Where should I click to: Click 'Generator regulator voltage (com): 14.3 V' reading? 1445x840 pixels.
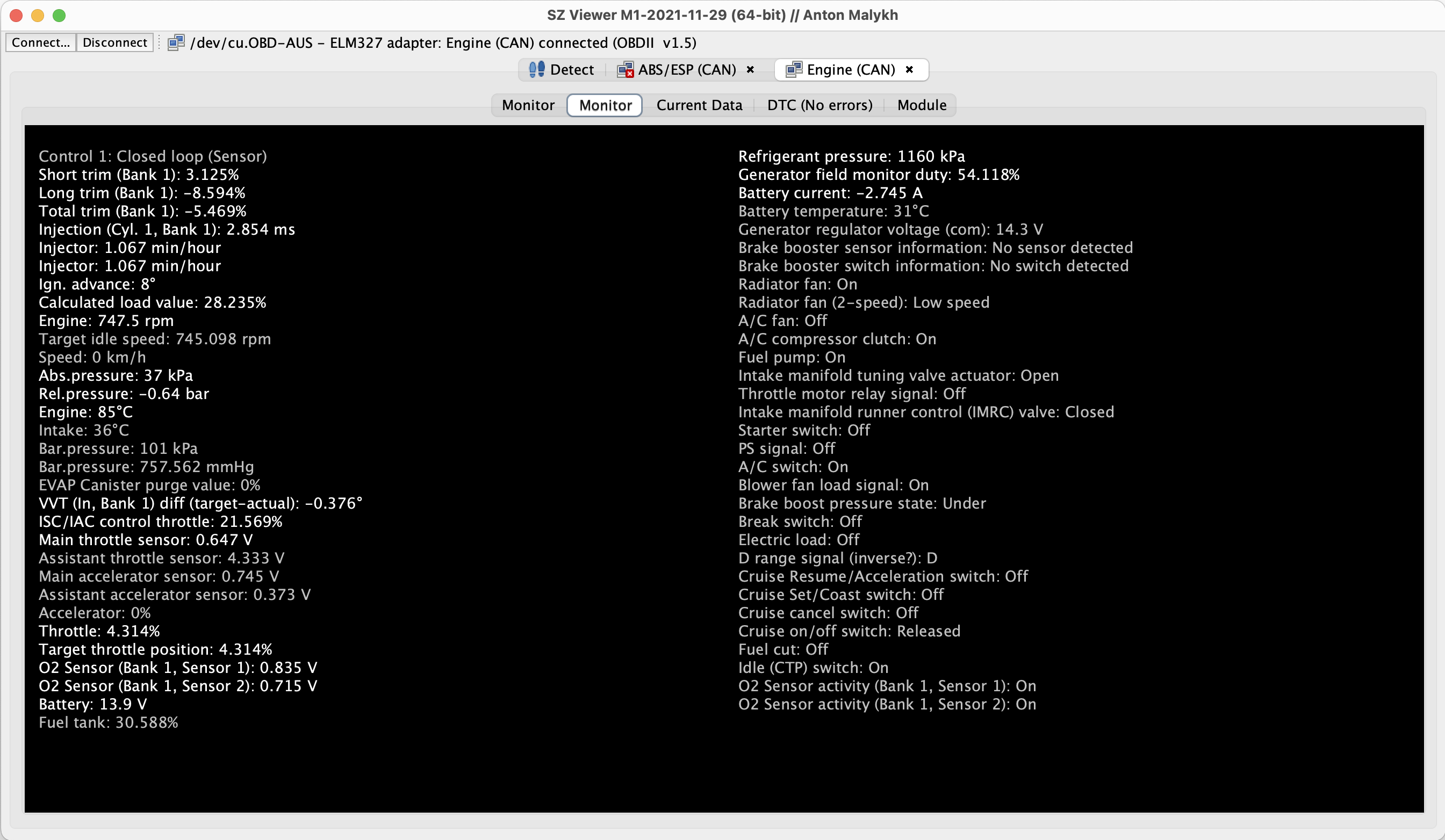point(890,230)
